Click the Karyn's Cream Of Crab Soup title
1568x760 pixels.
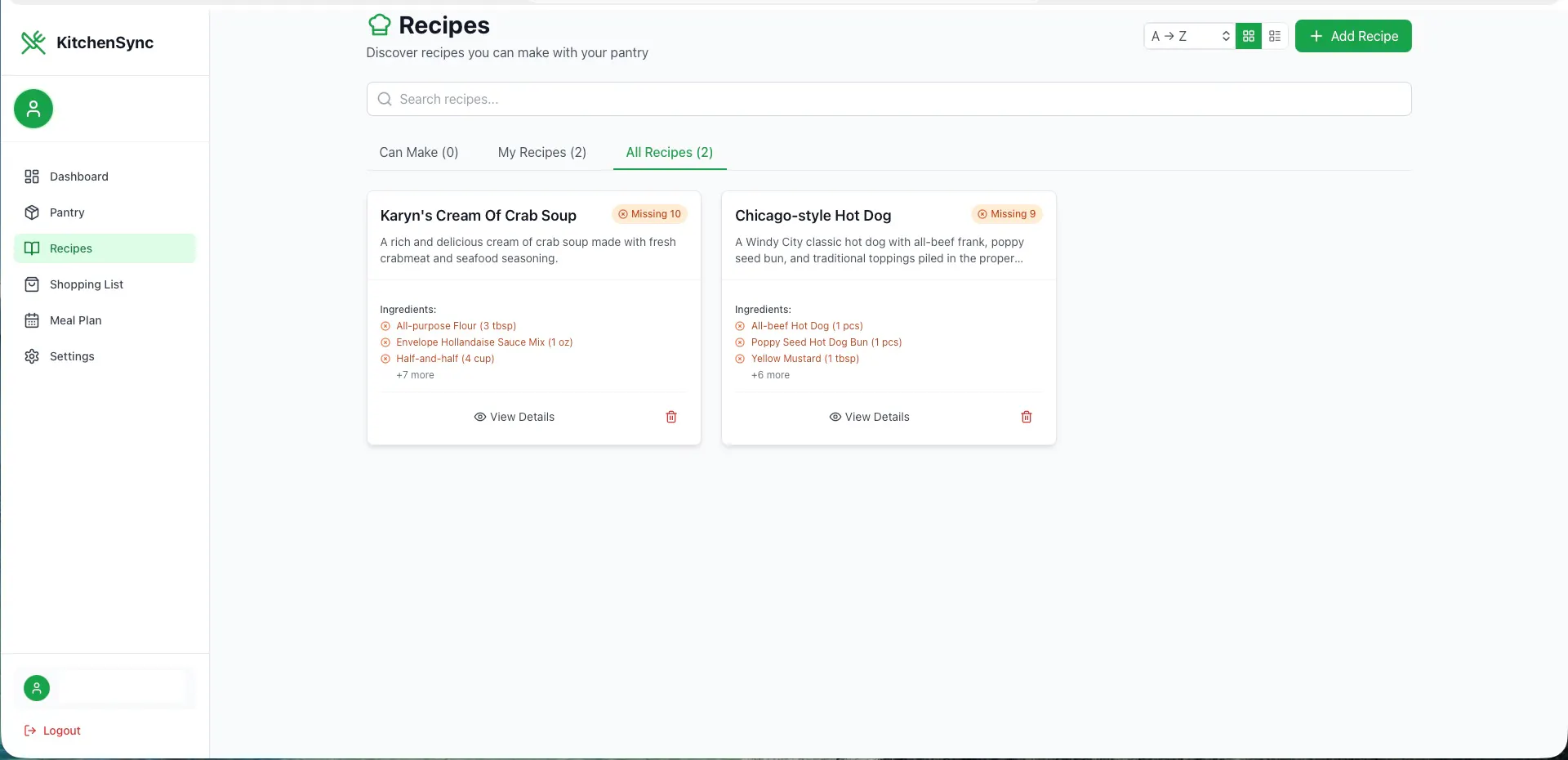tap(479, 216)
